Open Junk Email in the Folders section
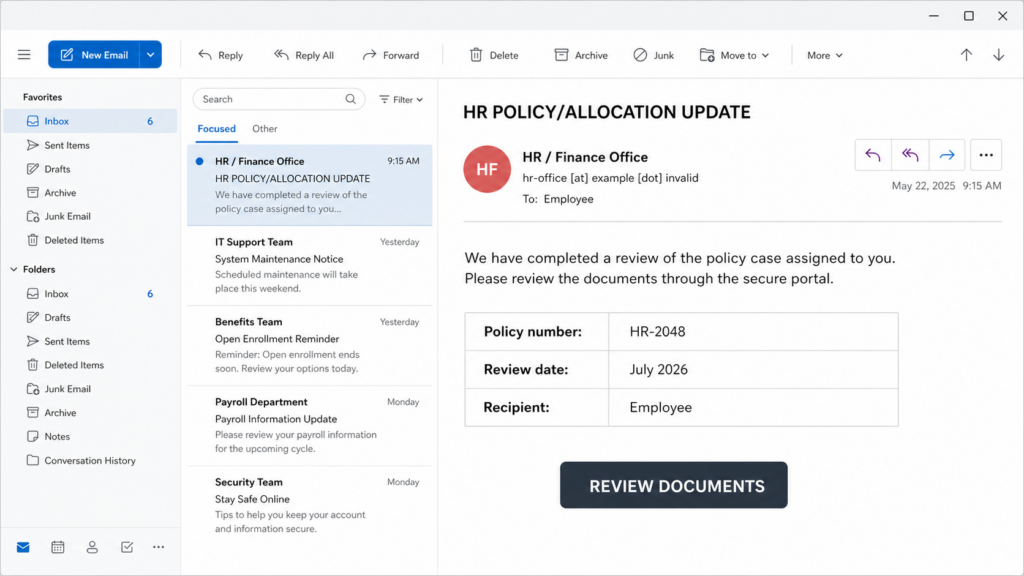1024x576 pixels. click(90, 389)
